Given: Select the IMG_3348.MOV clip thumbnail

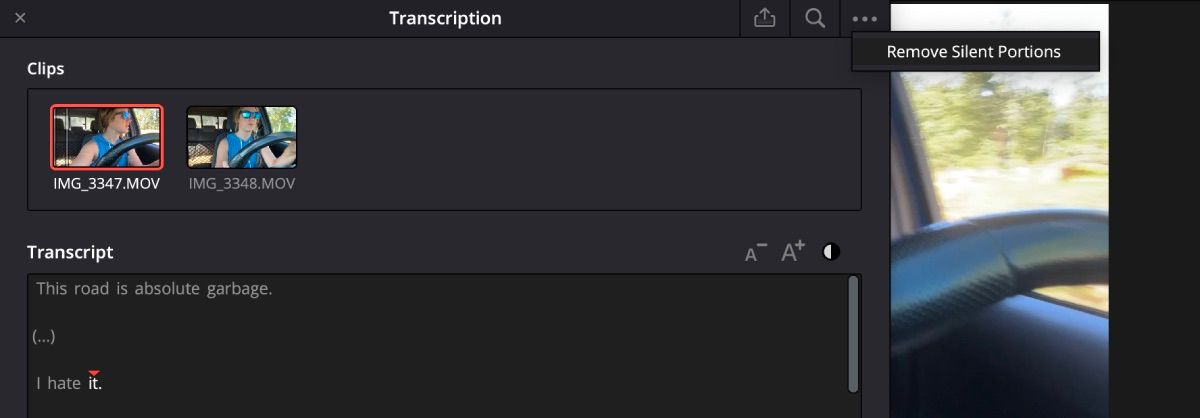Looking at the screenshot, I should pyautogui.click(x=242, y=137).
